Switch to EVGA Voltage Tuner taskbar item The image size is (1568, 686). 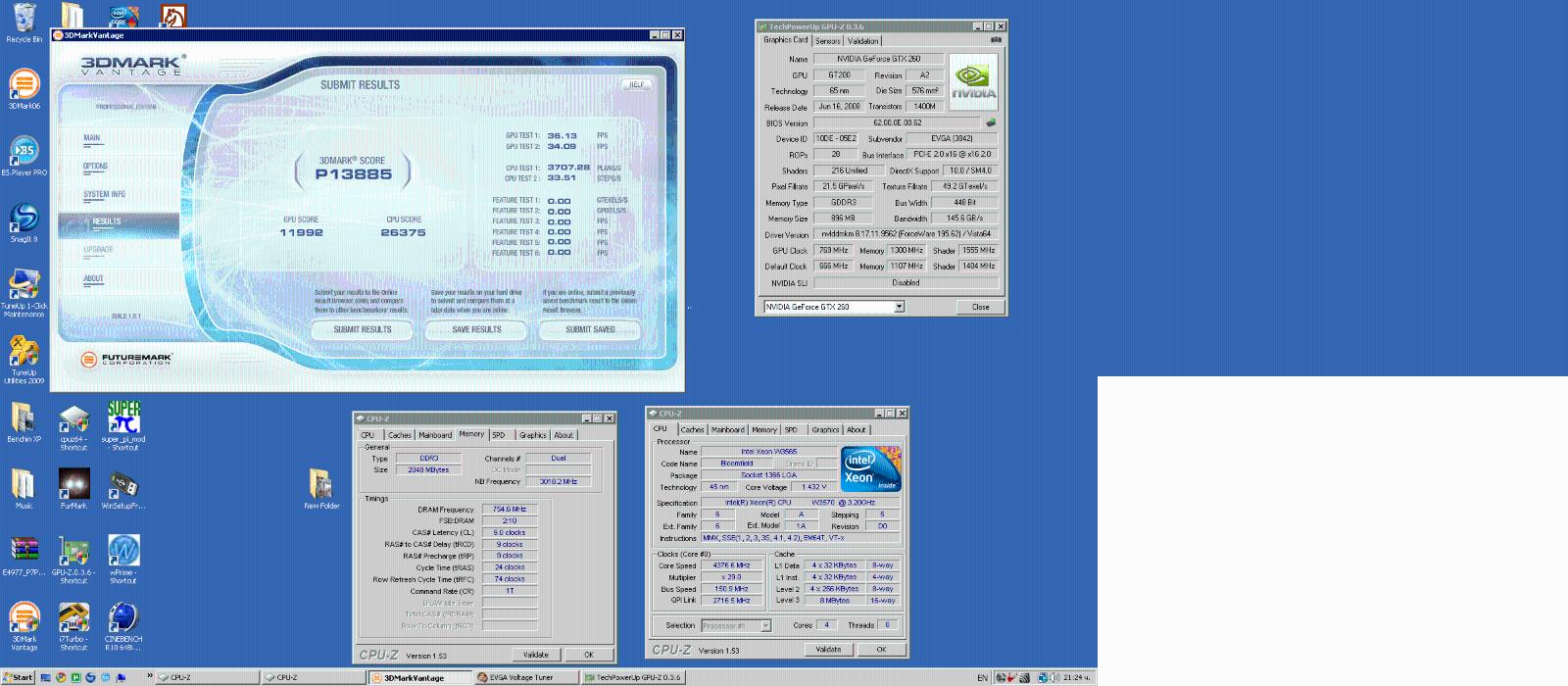526,677
